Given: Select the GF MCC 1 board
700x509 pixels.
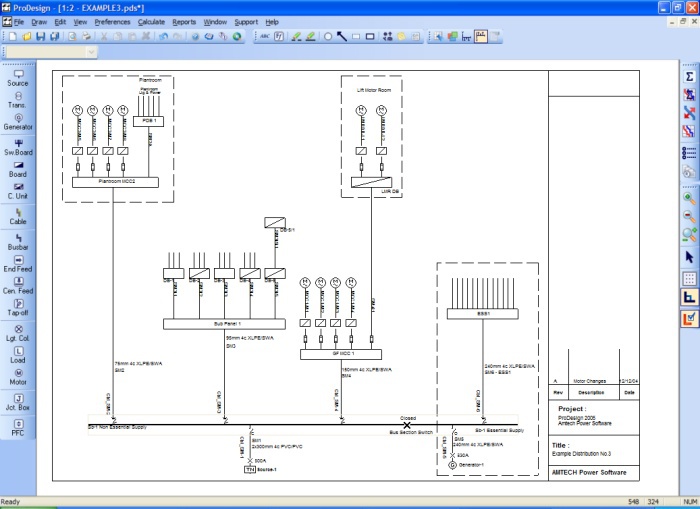Looking at the screenshot, I should (x=341, y=355).
